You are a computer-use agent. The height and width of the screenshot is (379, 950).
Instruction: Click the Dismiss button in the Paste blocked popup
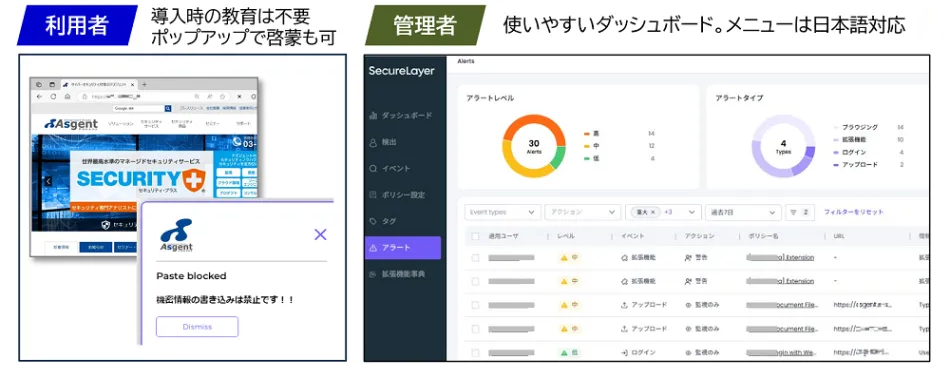(197, 326)
